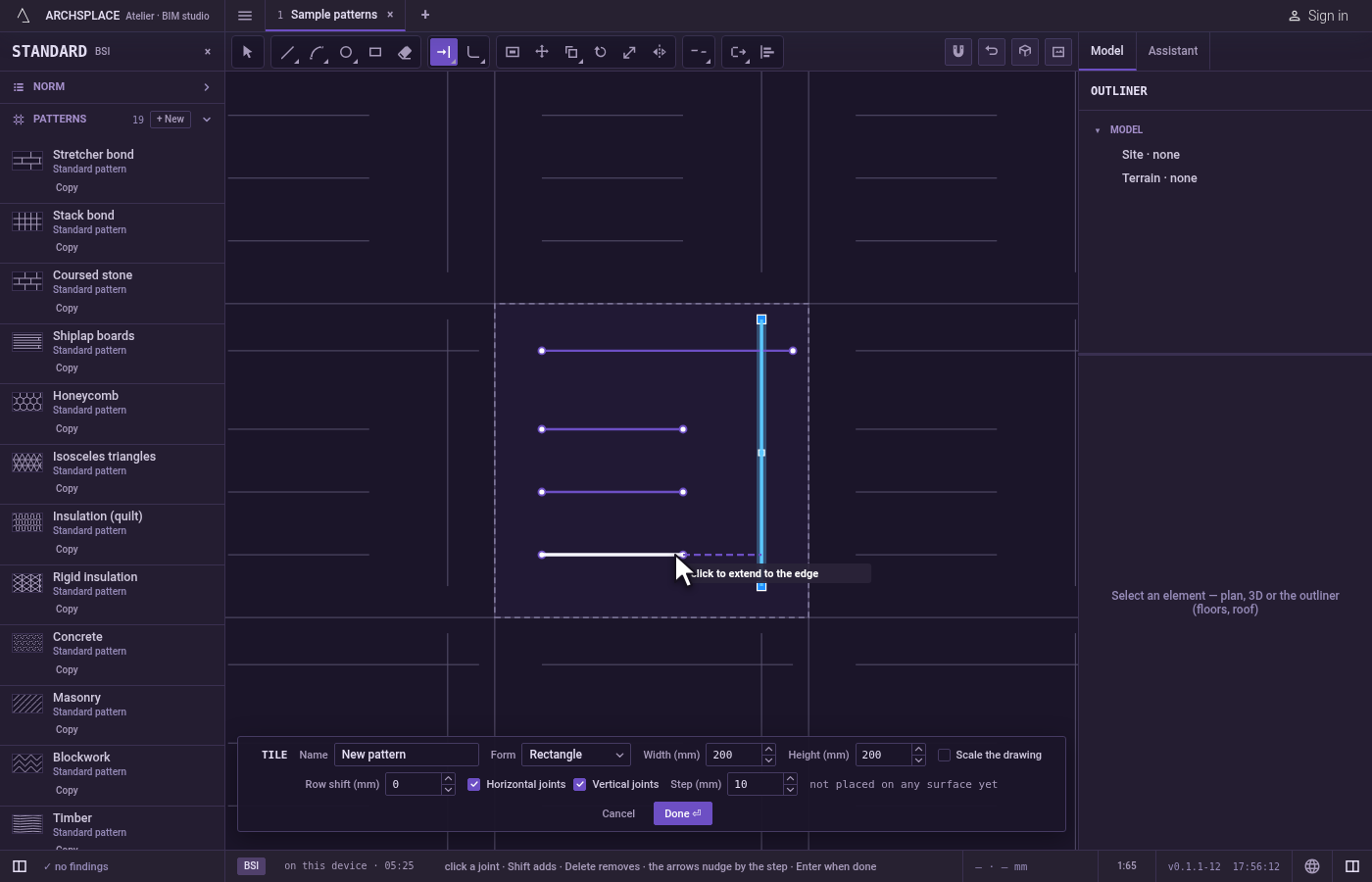Click the Move tool crosshair icon
1372x882 pixels.
tap(542, 52)
